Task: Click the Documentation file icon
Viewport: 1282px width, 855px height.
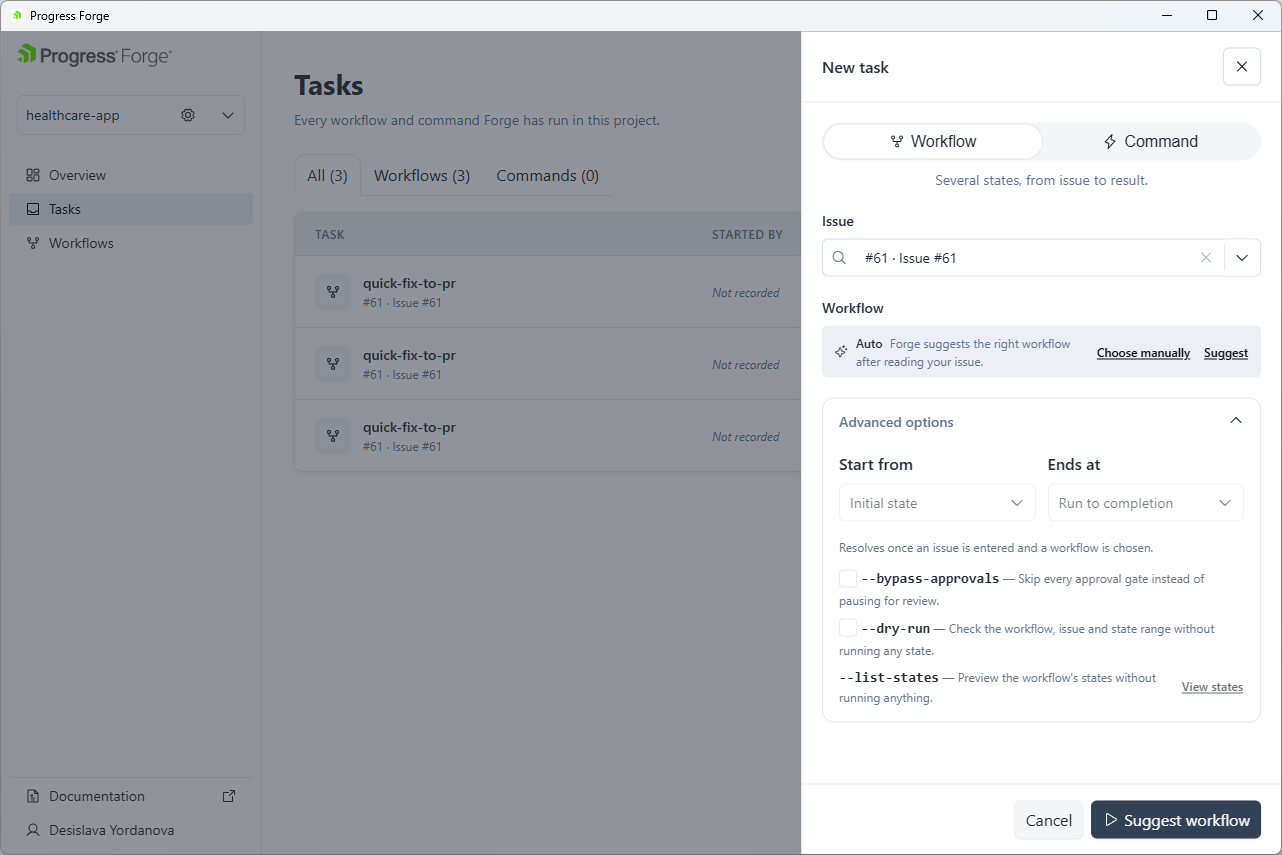Action: point(33,796)
